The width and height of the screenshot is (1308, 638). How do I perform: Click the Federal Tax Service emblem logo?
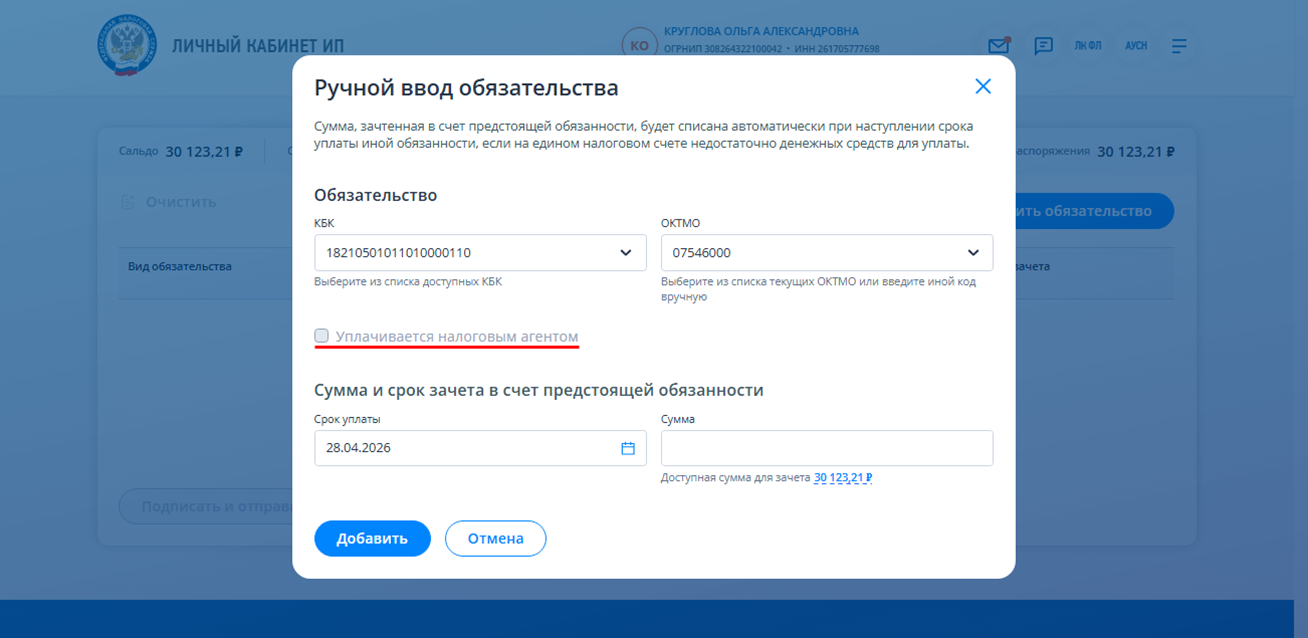point(127,45)
